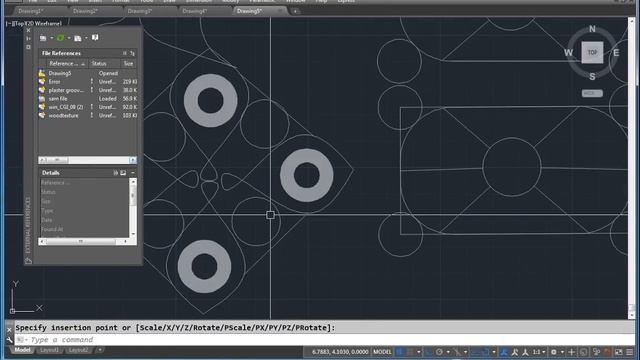
Task: Switch the Details pane to details mode
Action: (116, 173)
